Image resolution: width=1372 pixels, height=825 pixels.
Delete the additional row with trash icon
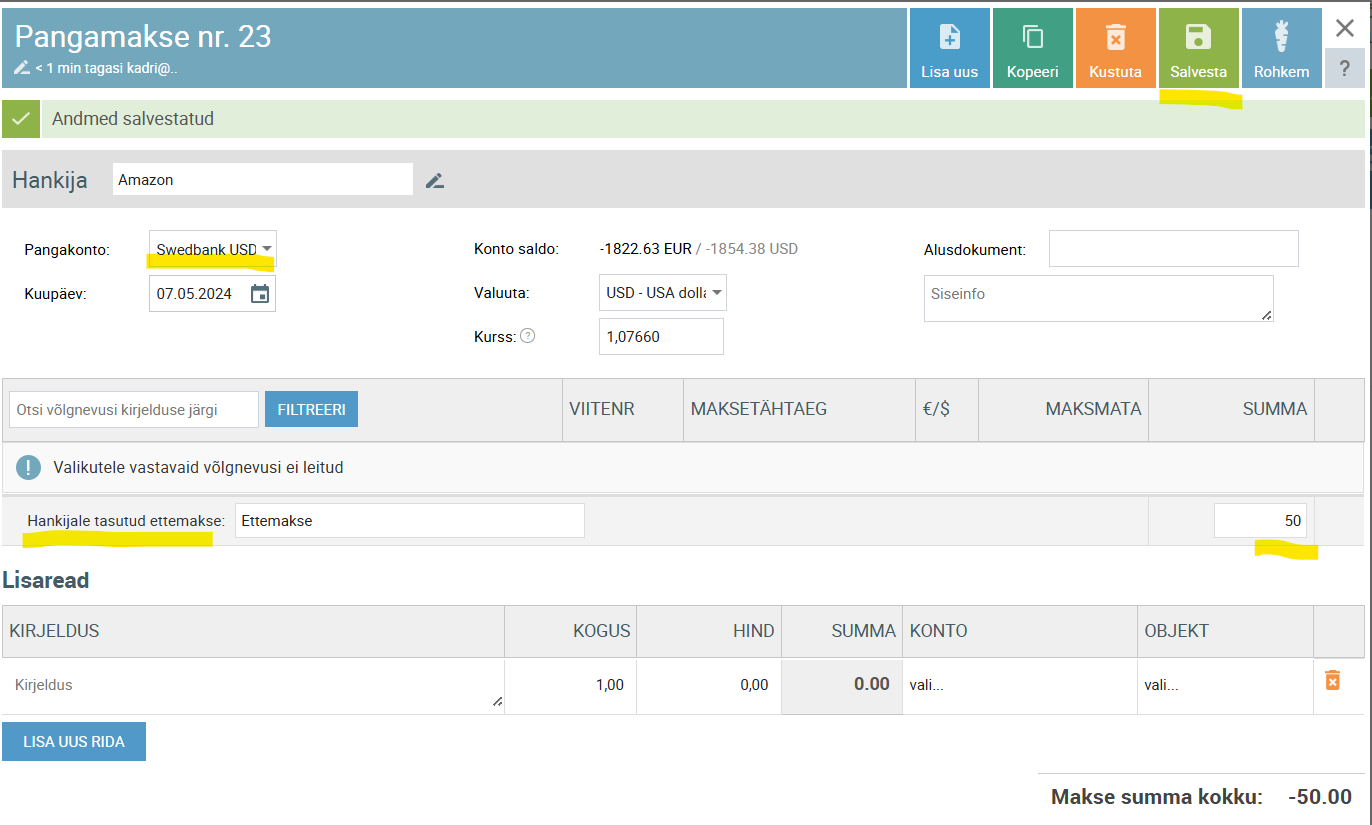(1332, 681)
